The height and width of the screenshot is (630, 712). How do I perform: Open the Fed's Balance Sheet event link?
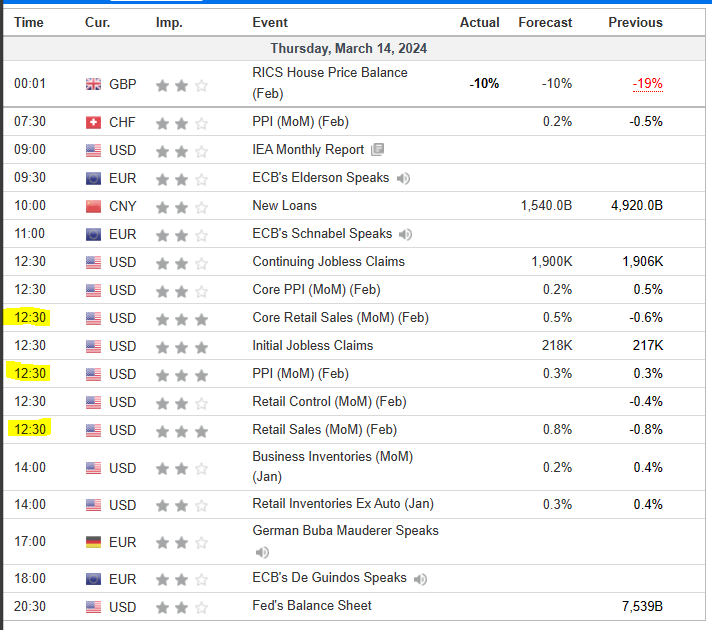(x=312, y=605)
